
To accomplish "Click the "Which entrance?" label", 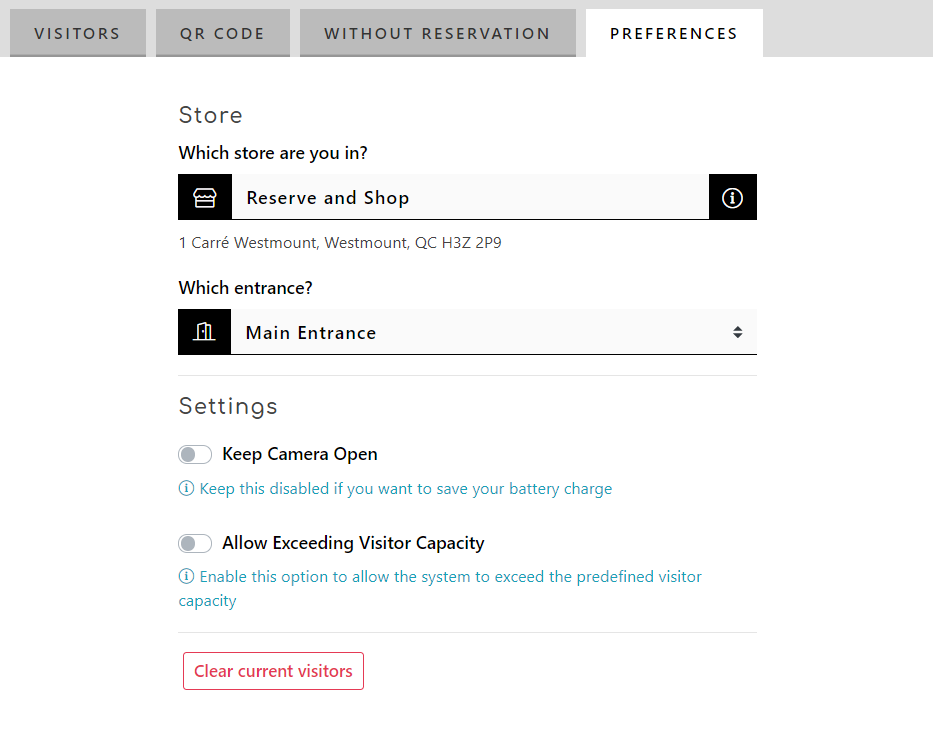I will point(245,288).
